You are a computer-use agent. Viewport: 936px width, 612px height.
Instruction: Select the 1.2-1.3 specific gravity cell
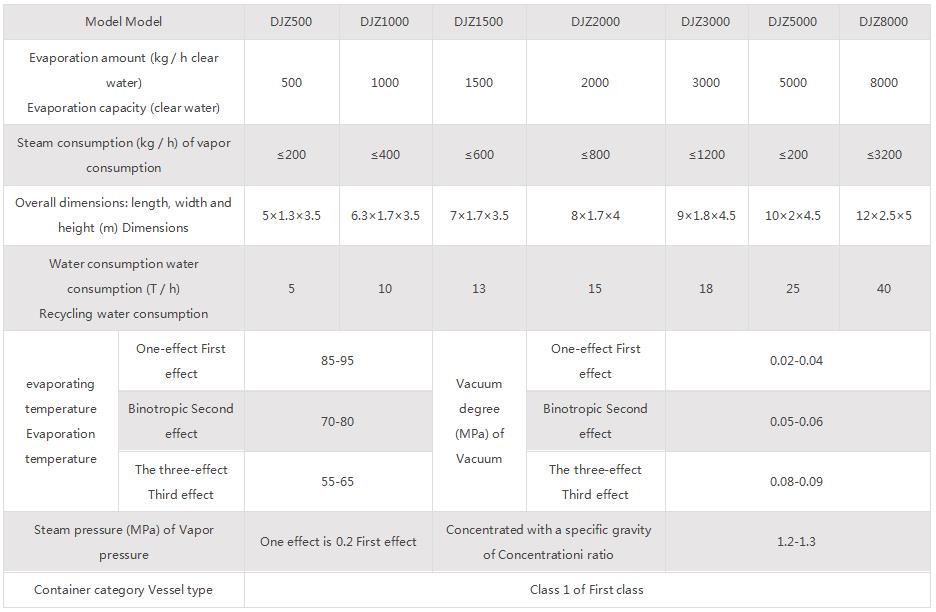pos(796,541)
